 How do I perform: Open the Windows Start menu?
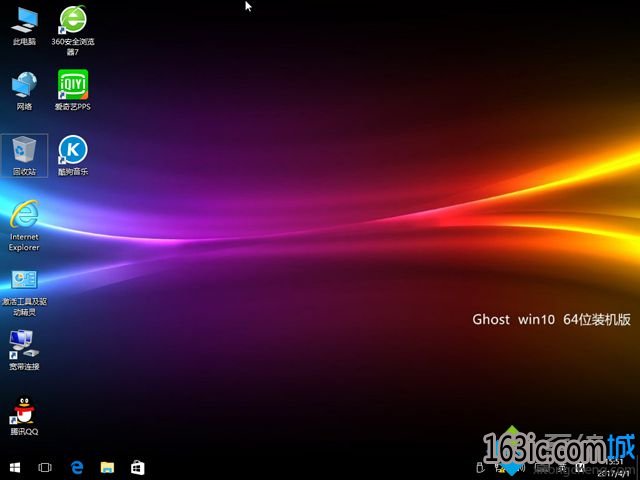[15, 467]
